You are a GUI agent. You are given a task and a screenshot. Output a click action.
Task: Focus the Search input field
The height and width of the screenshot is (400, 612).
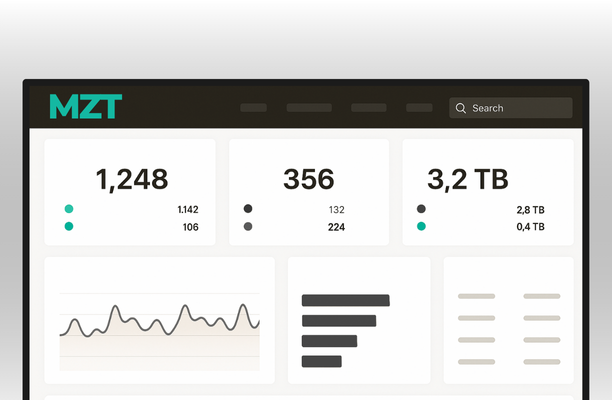511,108
